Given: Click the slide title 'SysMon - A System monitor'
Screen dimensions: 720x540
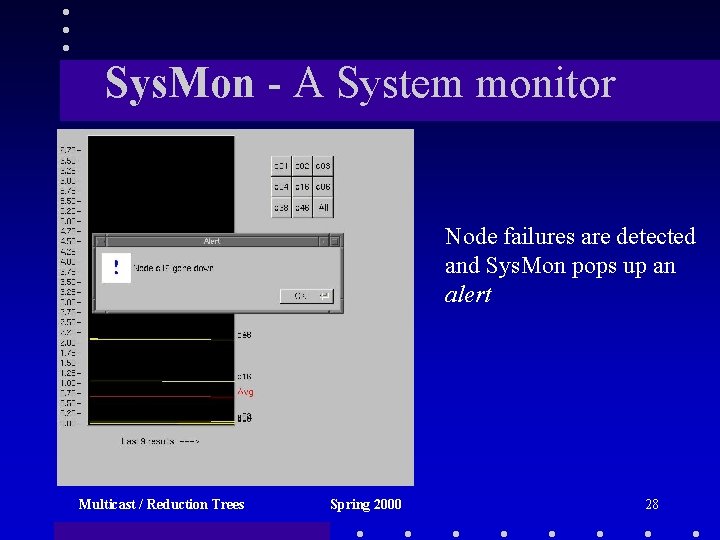Looking at the screenshot, I should 360,84.
